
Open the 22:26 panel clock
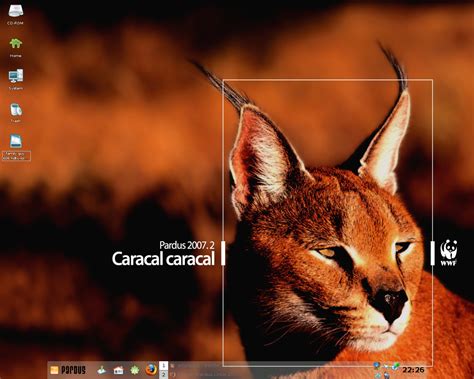click(413, 370)
